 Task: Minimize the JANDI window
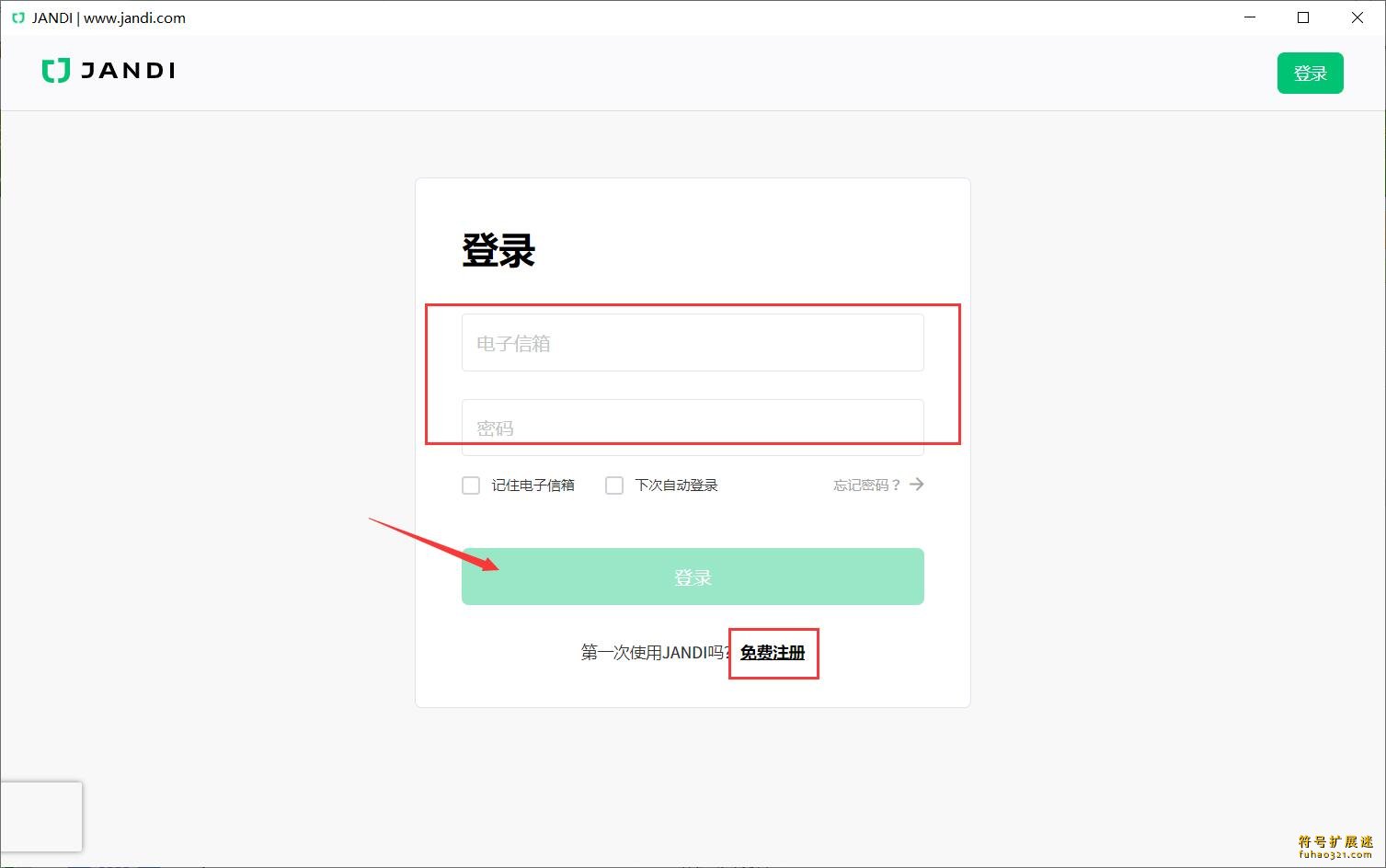click(1250, 17)
